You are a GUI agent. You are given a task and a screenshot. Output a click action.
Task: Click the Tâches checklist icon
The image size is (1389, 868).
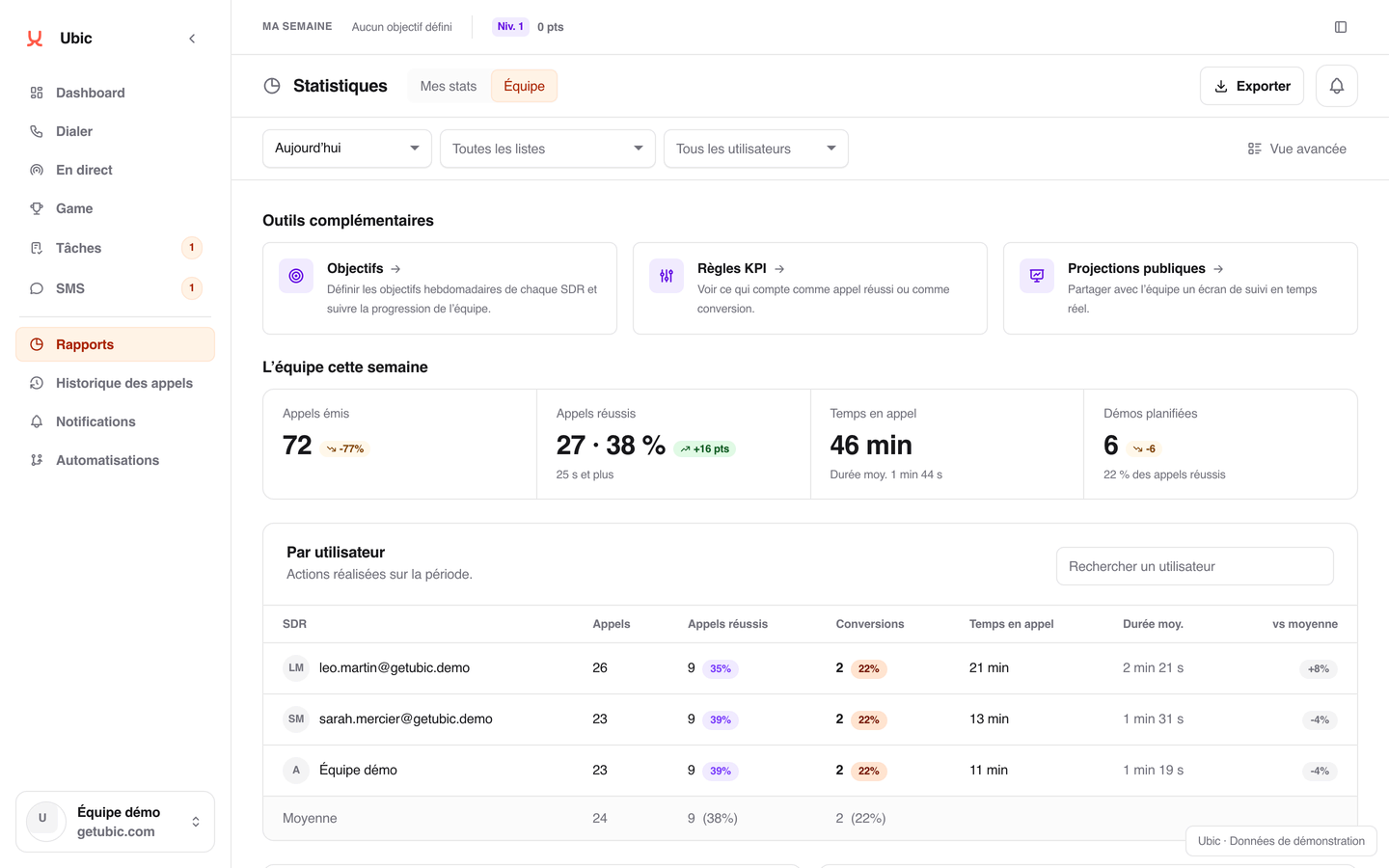(x=37, y=248)
